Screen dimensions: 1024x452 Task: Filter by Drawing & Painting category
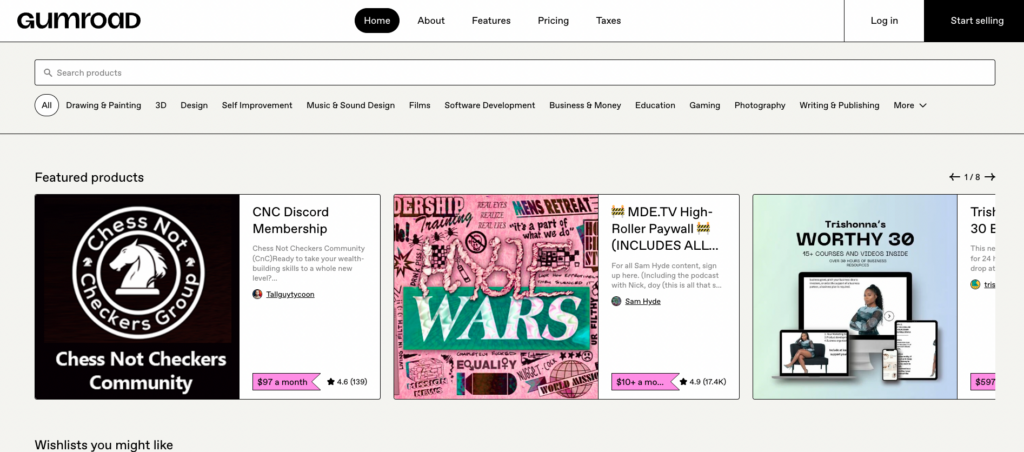point(103,105)
